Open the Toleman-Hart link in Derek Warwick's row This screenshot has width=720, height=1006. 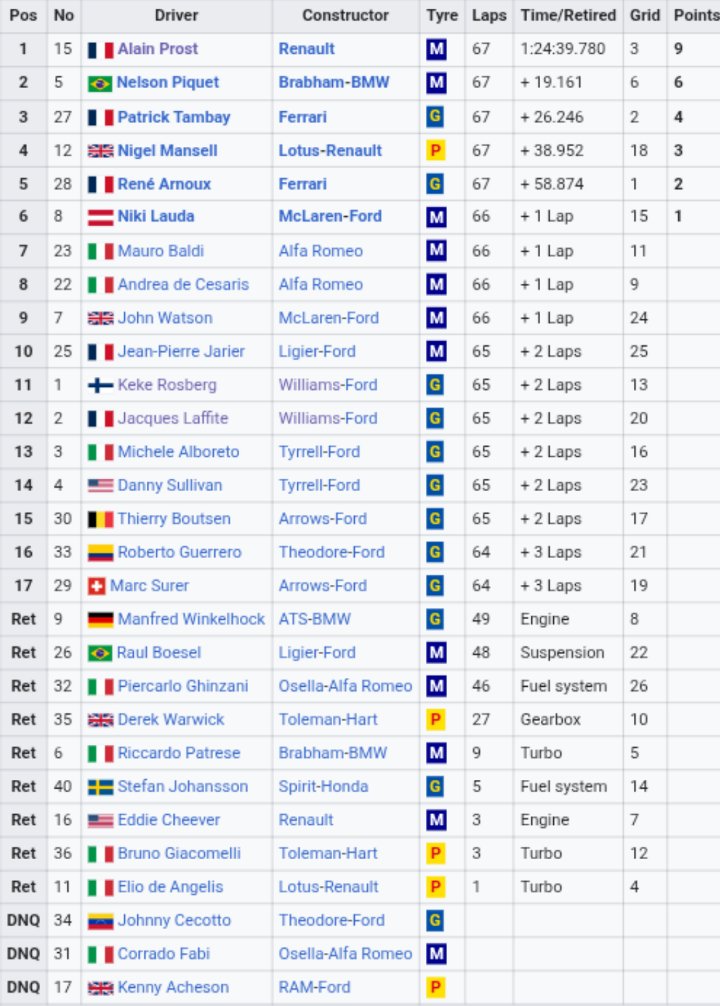coord(328,719)
